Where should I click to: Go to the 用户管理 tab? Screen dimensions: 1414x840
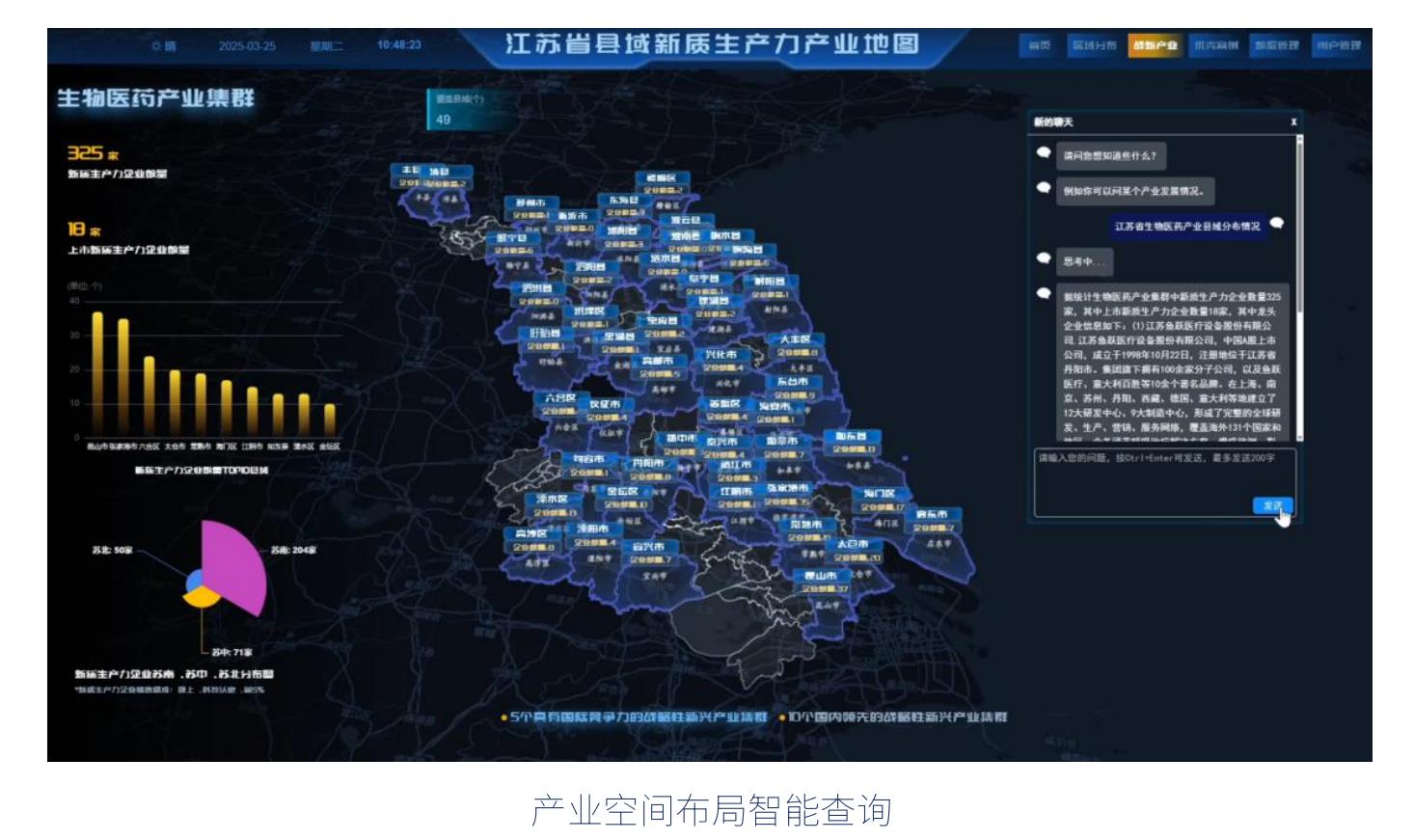click(x=1338, y=45)
